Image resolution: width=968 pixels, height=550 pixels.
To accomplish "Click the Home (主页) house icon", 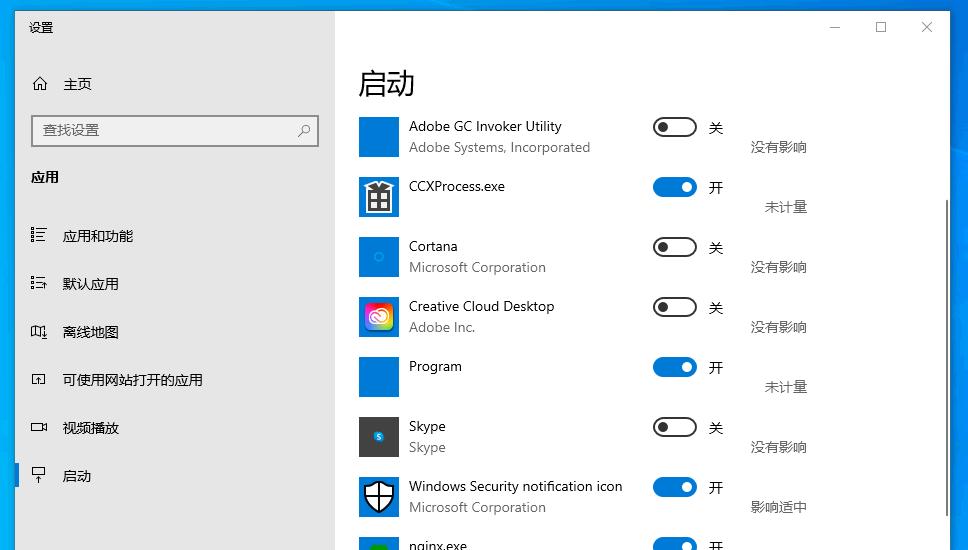I will pos(40,84).
